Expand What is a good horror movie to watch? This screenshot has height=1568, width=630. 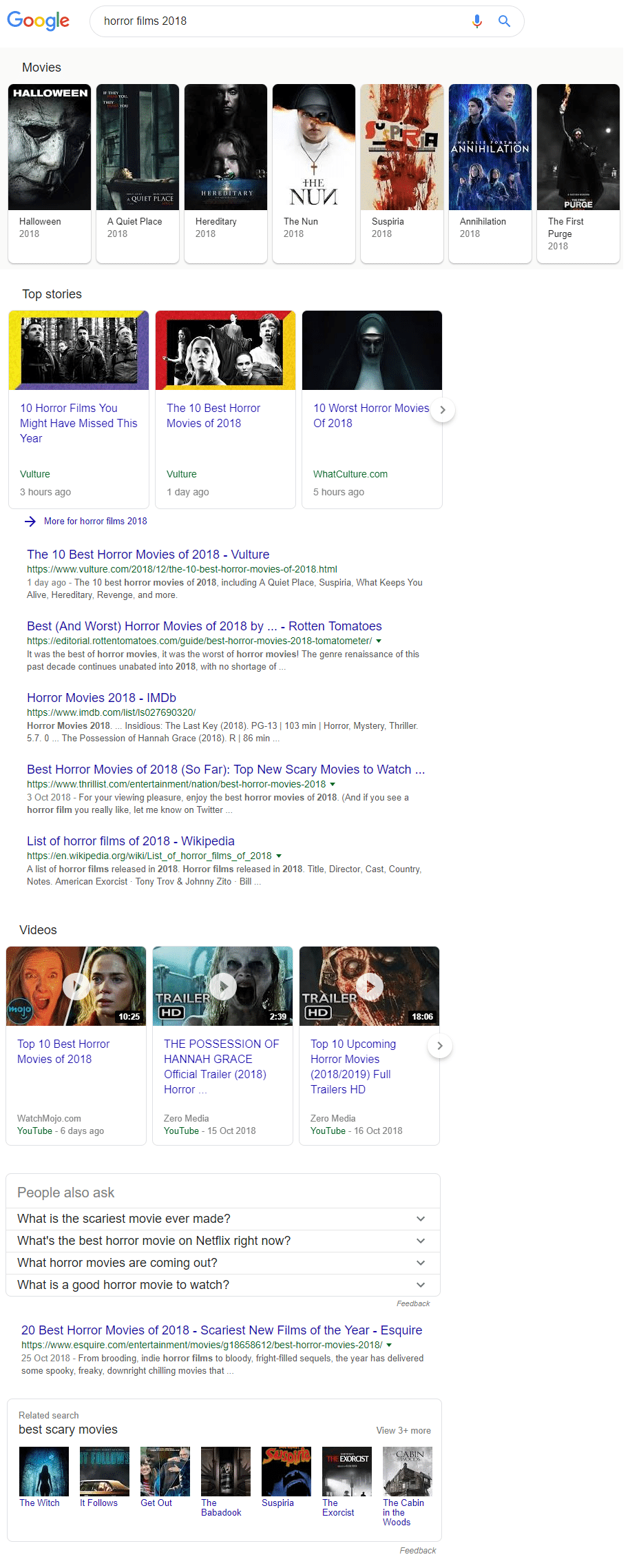pos(223,1285)
